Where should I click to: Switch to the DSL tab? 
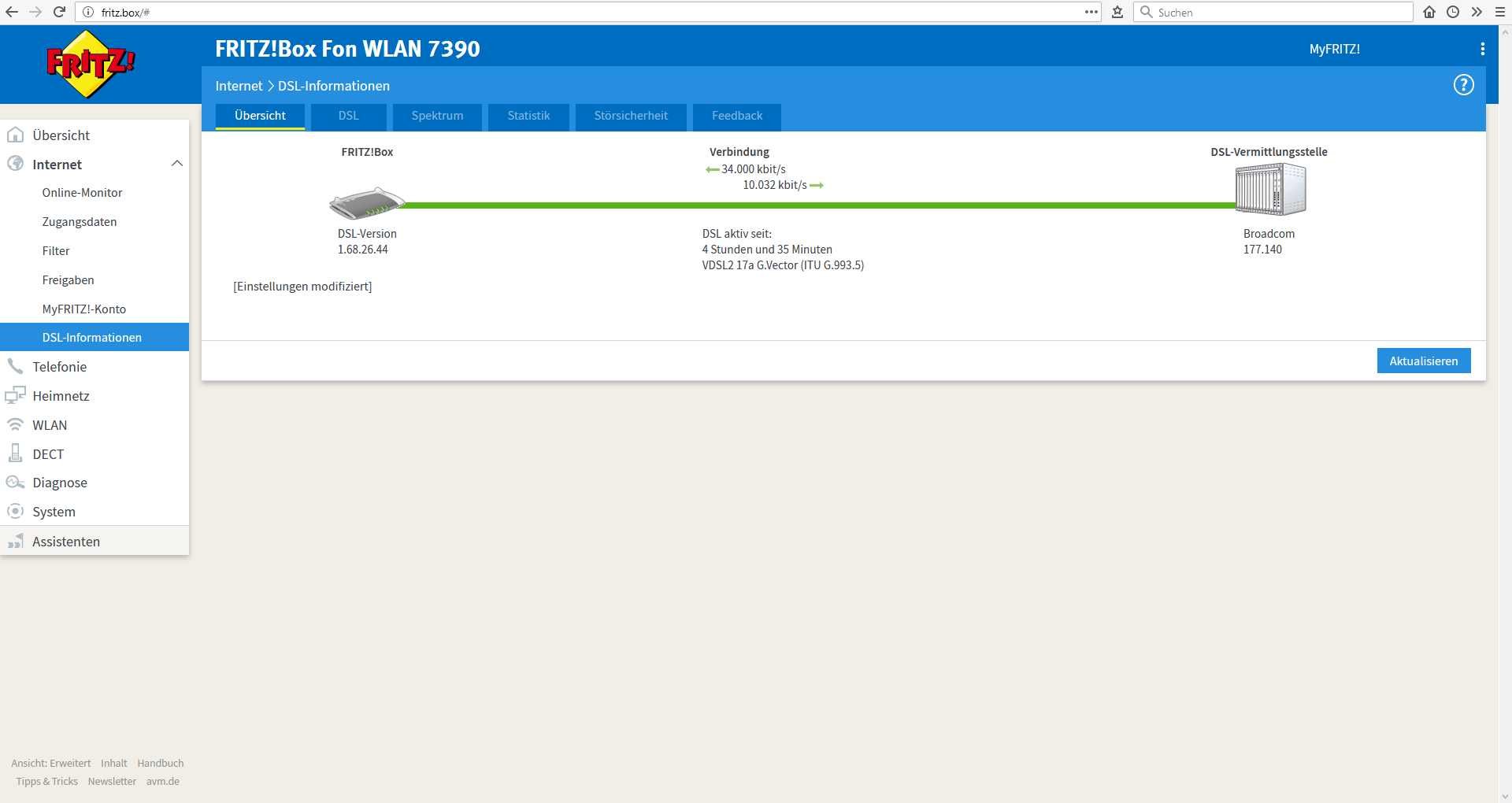point(348,116)
